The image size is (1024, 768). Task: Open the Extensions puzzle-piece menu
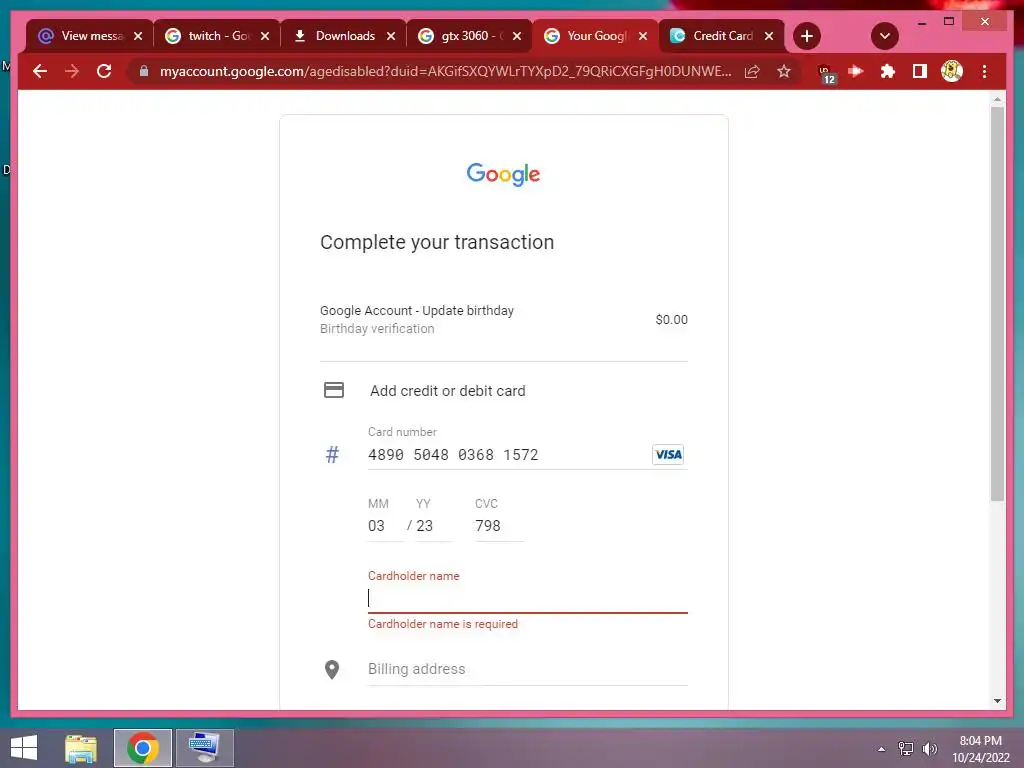tap(888, 71)
